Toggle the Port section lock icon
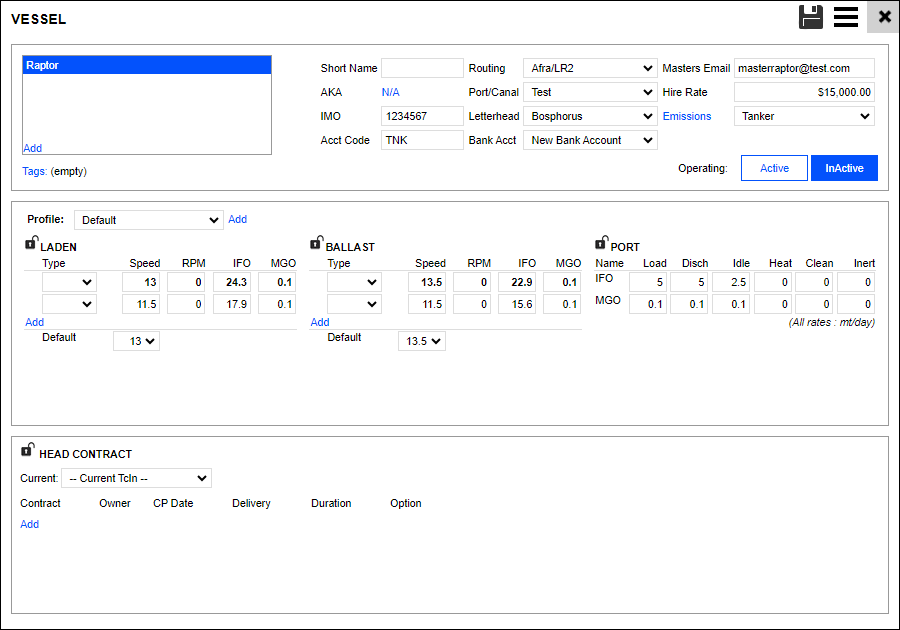This screenshot has width=900, height=630. [601, 243]
